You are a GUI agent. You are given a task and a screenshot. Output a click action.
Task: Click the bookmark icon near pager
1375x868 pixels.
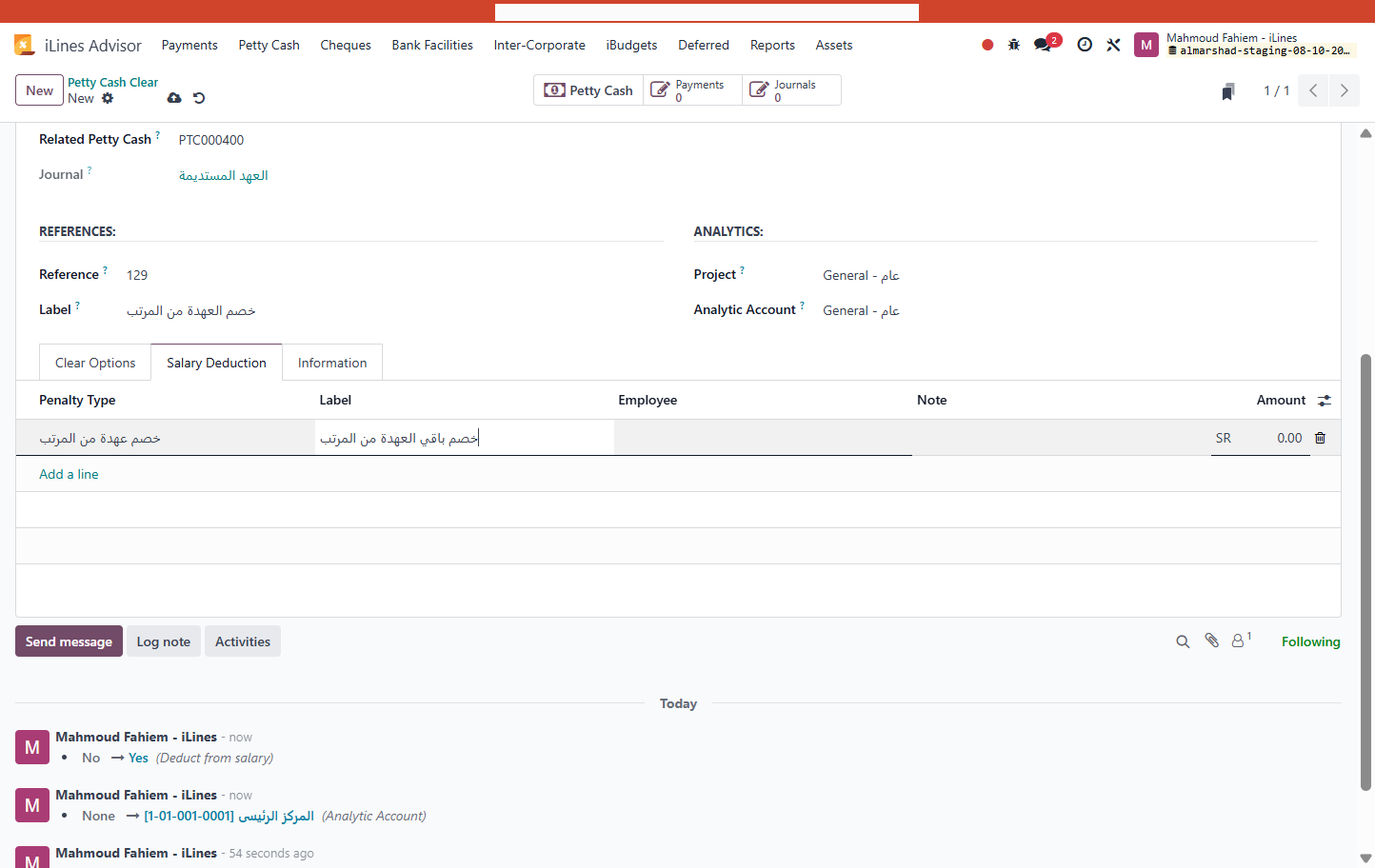coord(1228,91)
